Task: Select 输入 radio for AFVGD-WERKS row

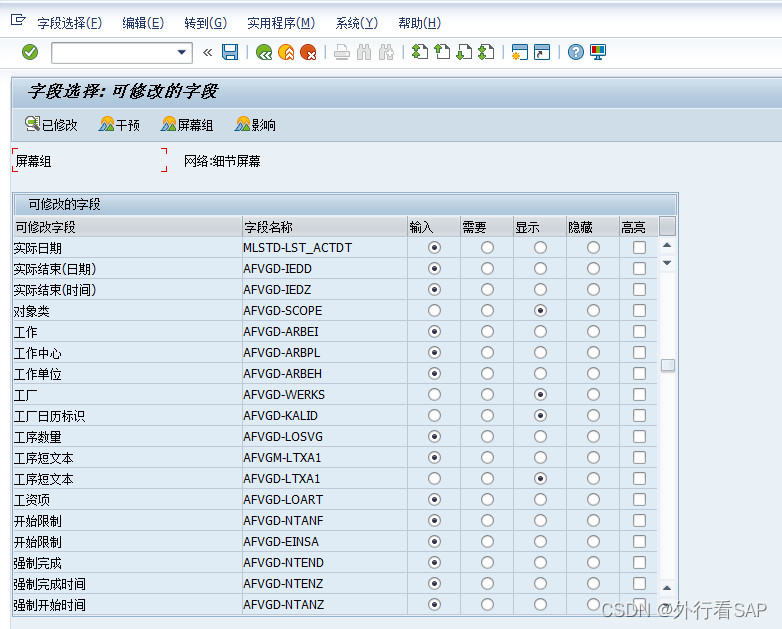Action: pyautogui.click(x=434, y=395)
